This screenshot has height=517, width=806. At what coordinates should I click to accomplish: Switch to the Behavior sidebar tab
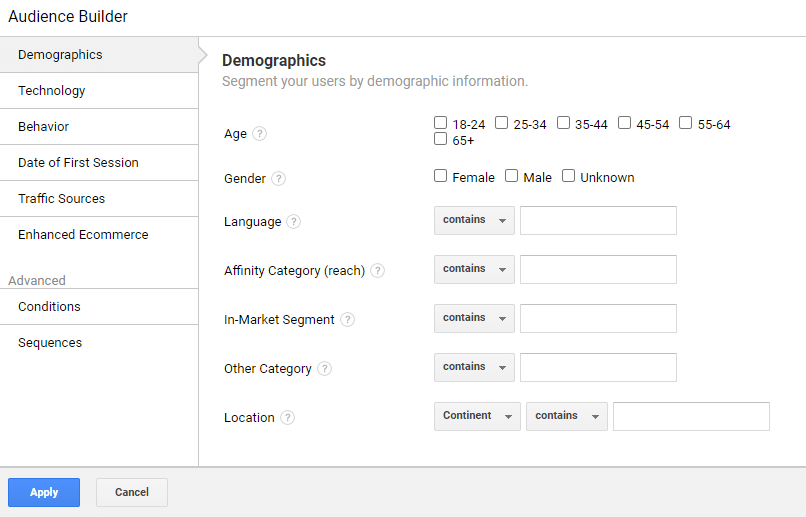tap(99, 126)
